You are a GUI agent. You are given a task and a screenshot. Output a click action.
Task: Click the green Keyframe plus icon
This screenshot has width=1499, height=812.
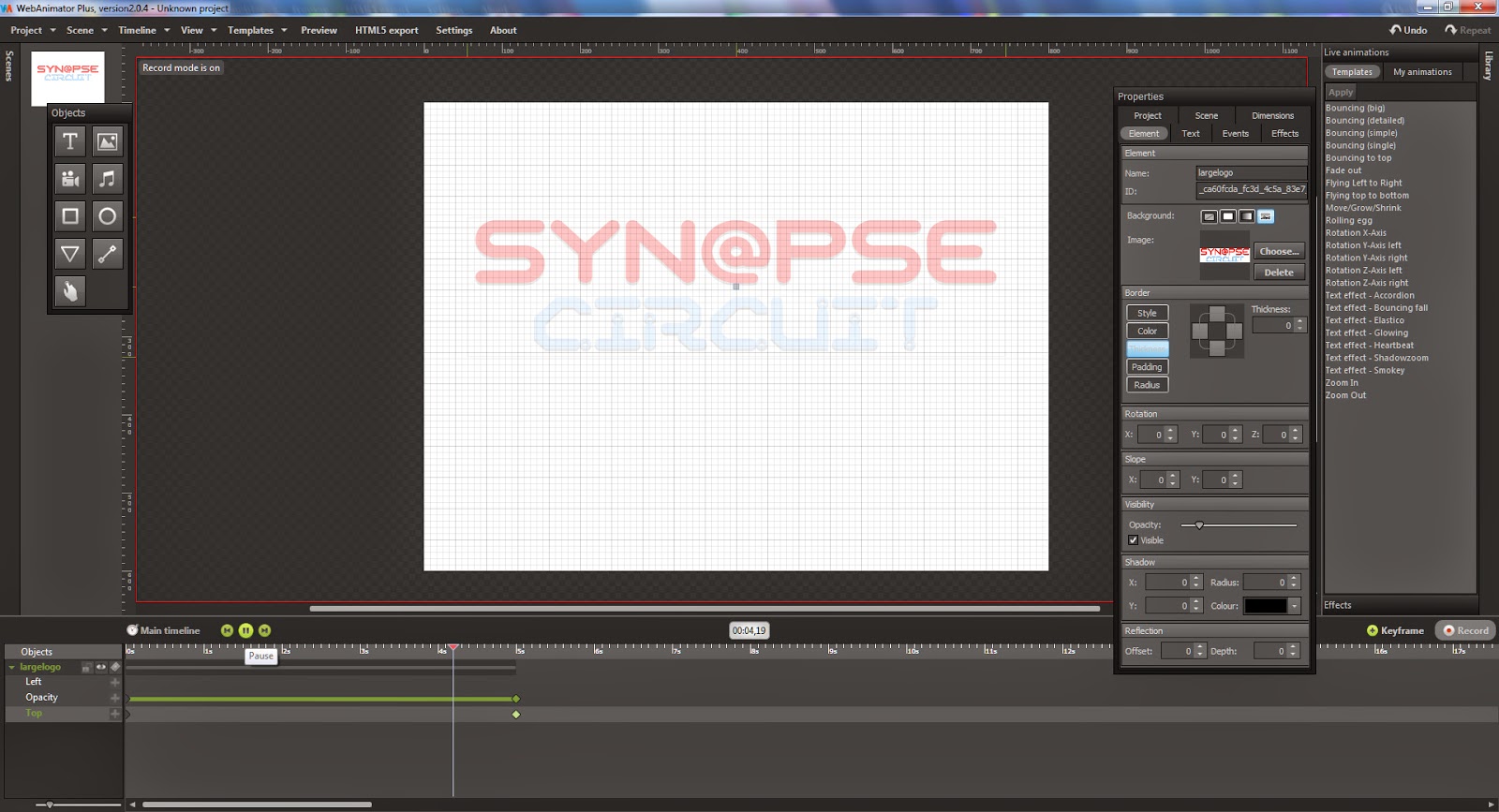pos(1373,630)
